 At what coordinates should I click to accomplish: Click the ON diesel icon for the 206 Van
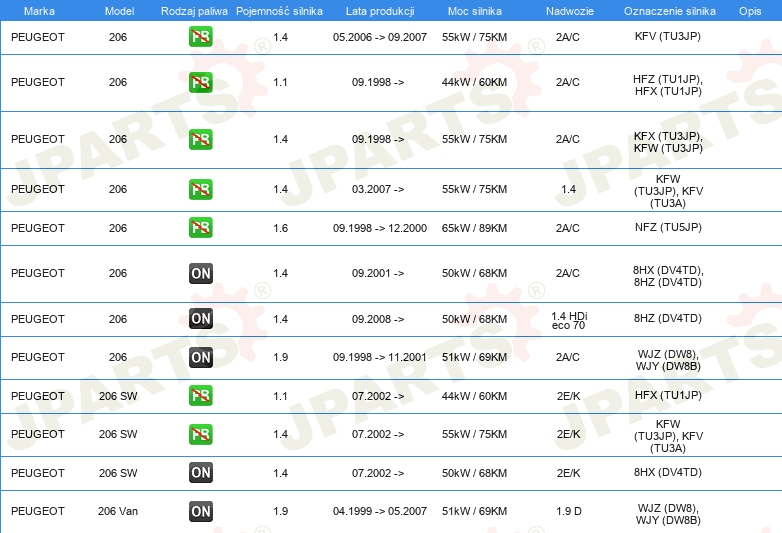(x=201, y=511)
